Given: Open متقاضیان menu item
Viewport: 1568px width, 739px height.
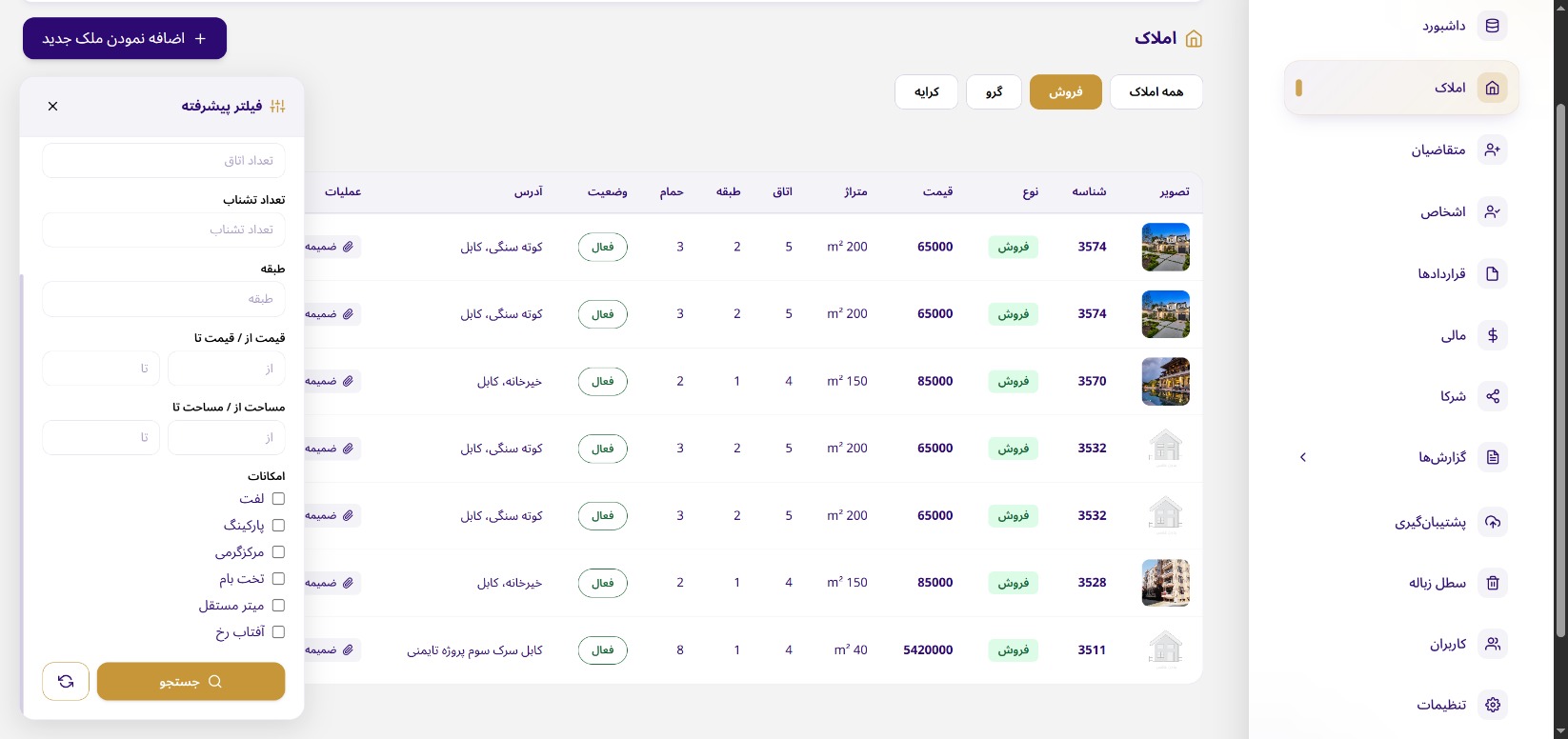Looking at the screenshot, I should click(1401, 150).
